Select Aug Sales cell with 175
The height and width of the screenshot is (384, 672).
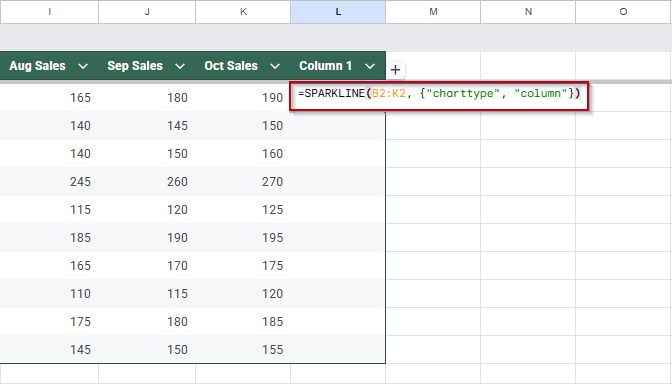pos(49,322)
